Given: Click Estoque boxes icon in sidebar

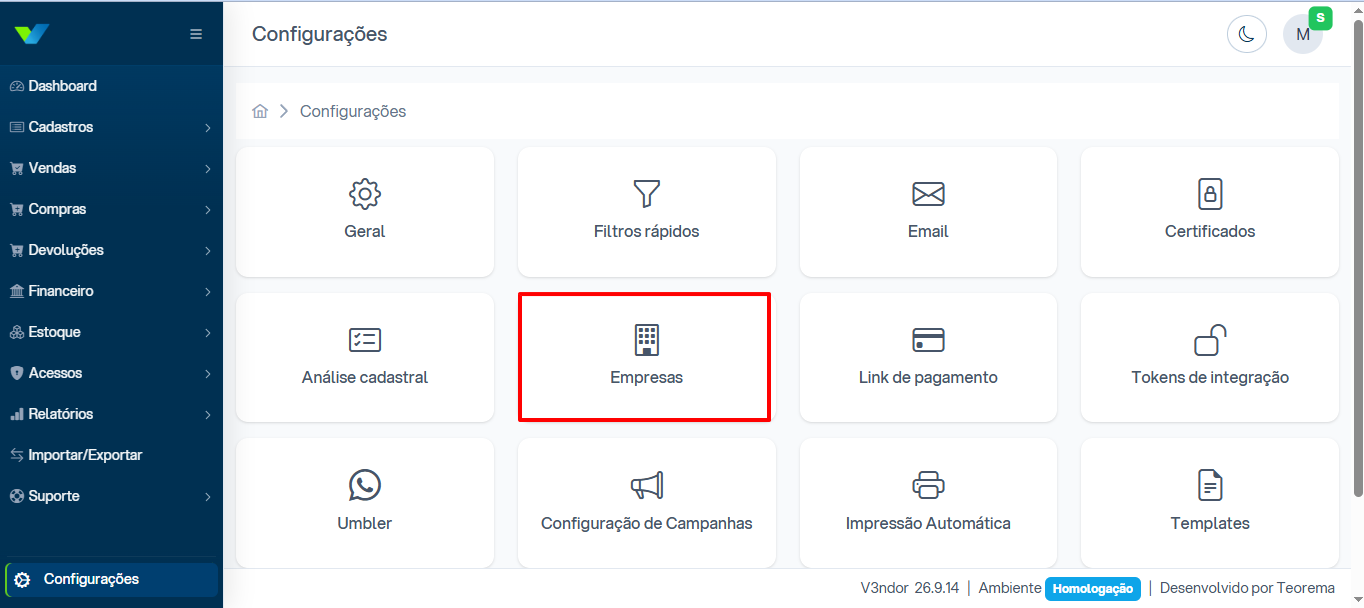Looking at the screenshot, I should (17, 332).
